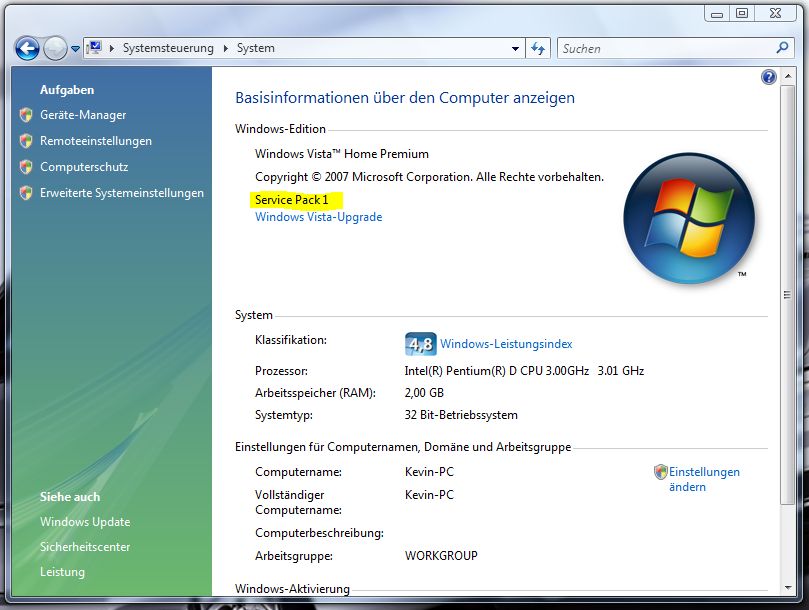Click 32 Bit-Betriebssystem value
Screen dimensions: 809x610
461,415
